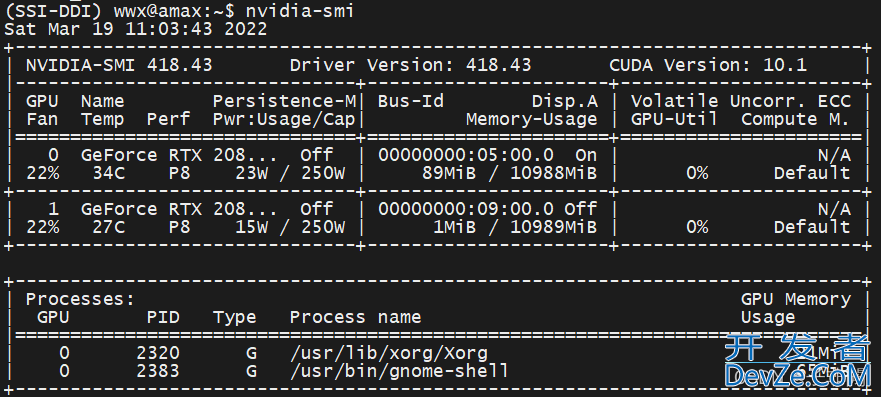Click the "PID" column header

tap(163, 317)
